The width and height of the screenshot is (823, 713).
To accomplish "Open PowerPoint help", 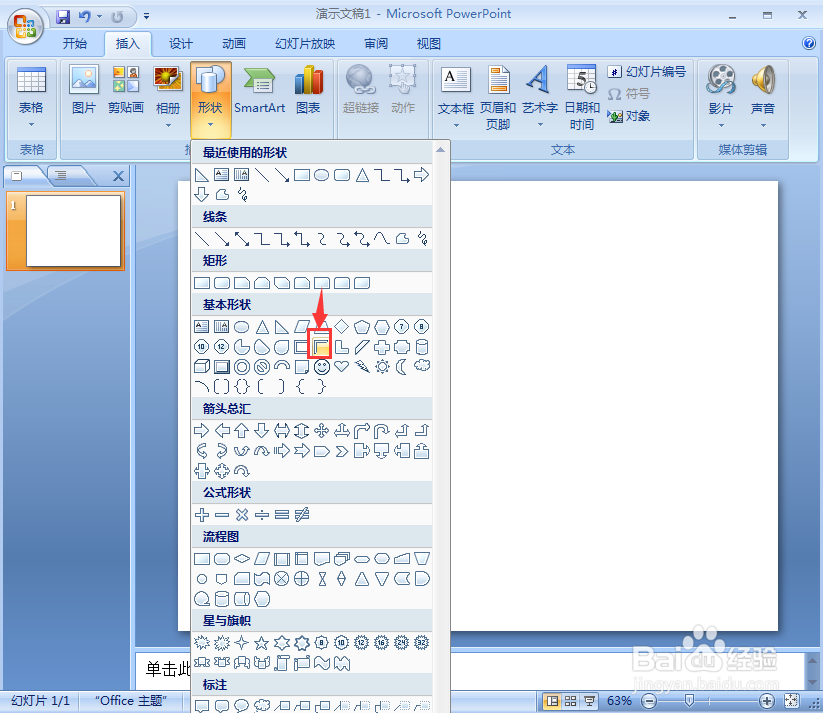I will coord(809,43).
